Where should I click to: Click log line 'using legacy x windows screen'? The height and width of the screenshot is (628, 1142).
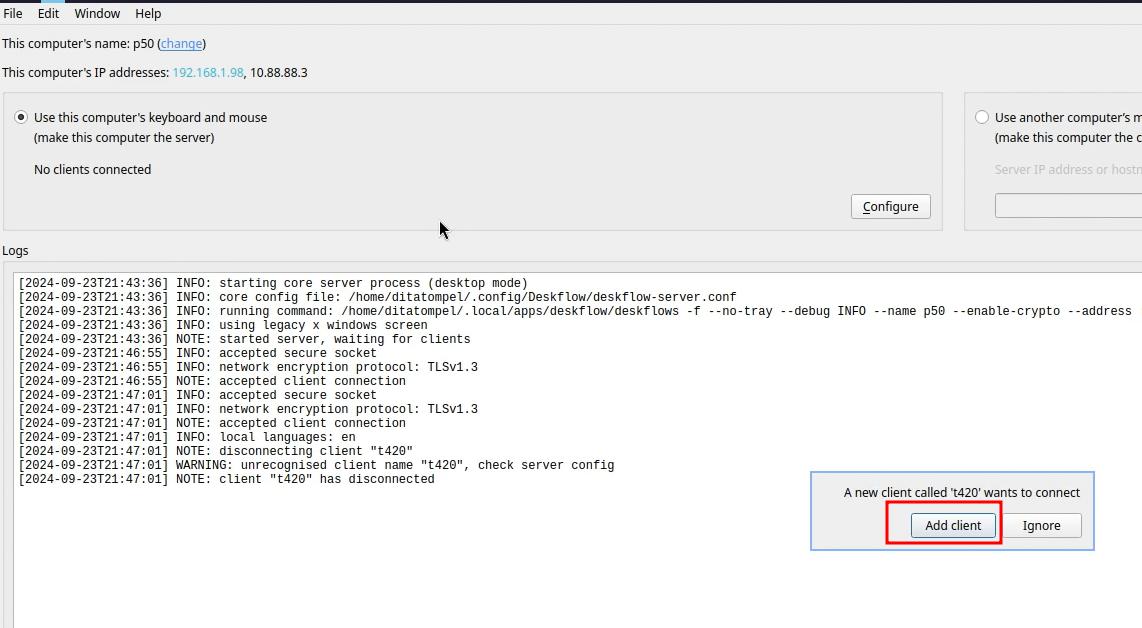tap(223, 325)
